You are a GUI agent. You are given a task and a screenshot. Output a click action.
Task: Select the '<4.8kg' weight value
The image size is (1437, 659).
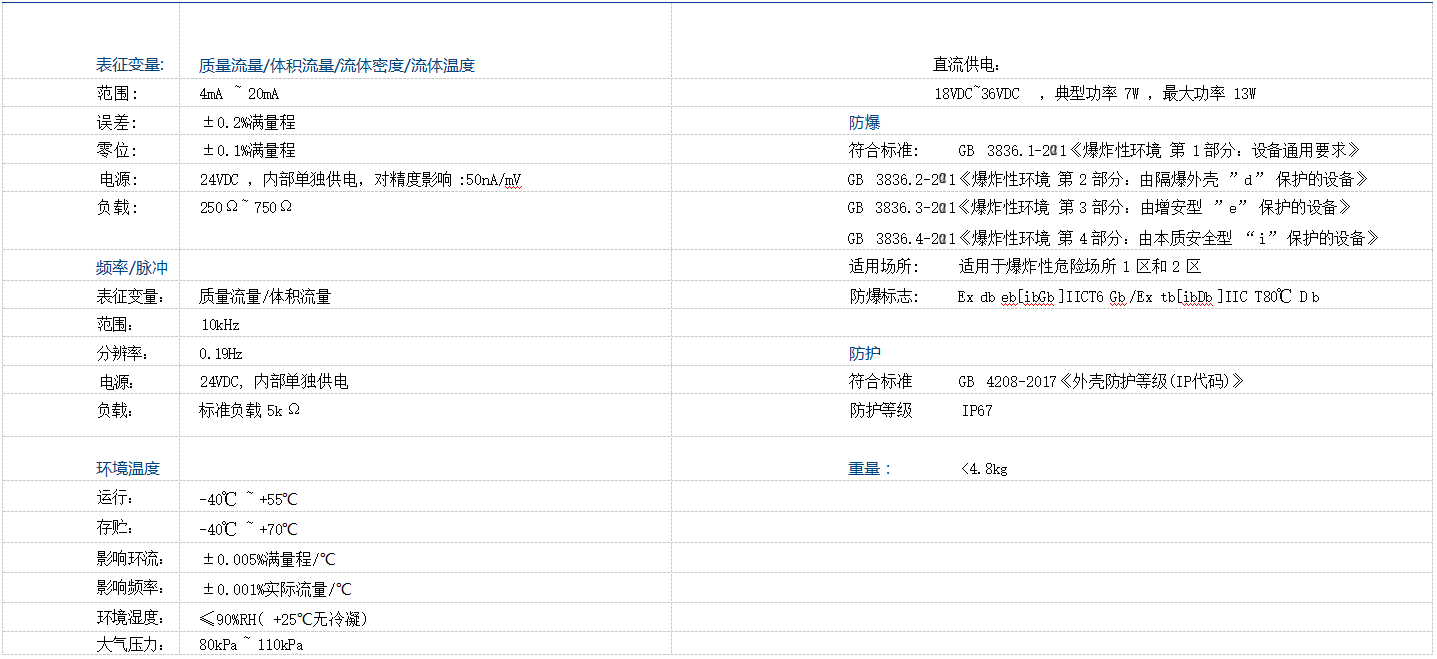pyautogui.click(x=983, y=469)
